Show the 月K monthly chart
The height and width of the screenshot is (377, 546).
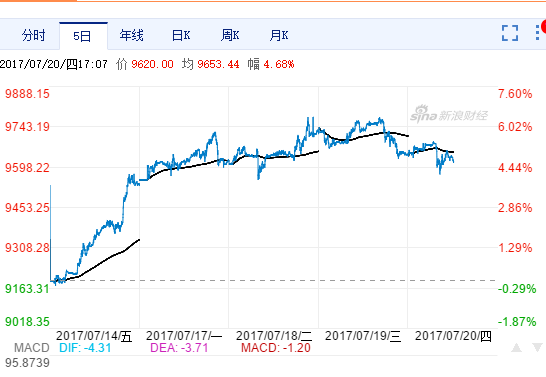pyautogui.click(x=279, y=36)
